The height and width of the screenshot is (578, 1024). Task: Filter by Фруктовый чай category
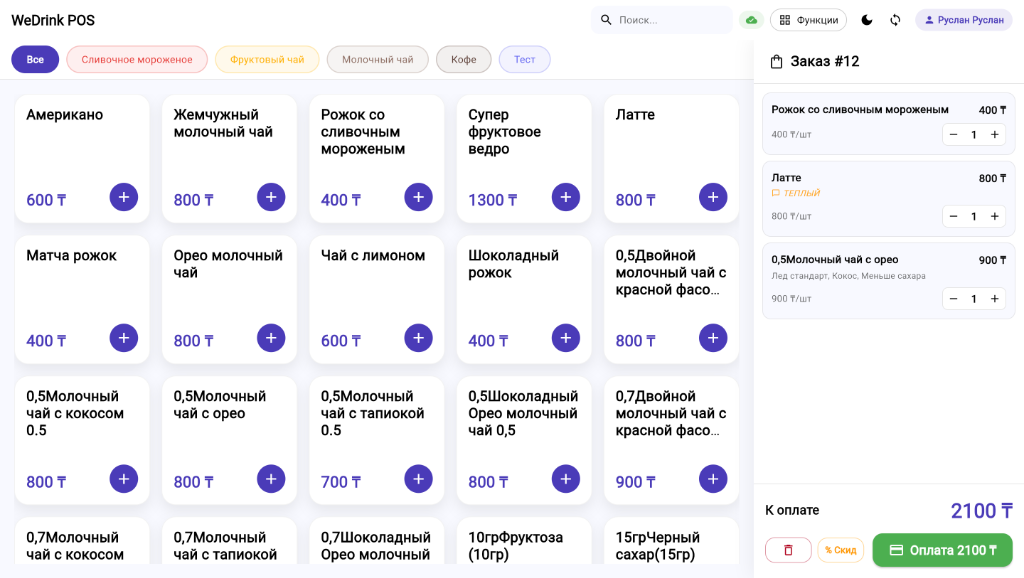pyautogui.click(x=267, y=59)
